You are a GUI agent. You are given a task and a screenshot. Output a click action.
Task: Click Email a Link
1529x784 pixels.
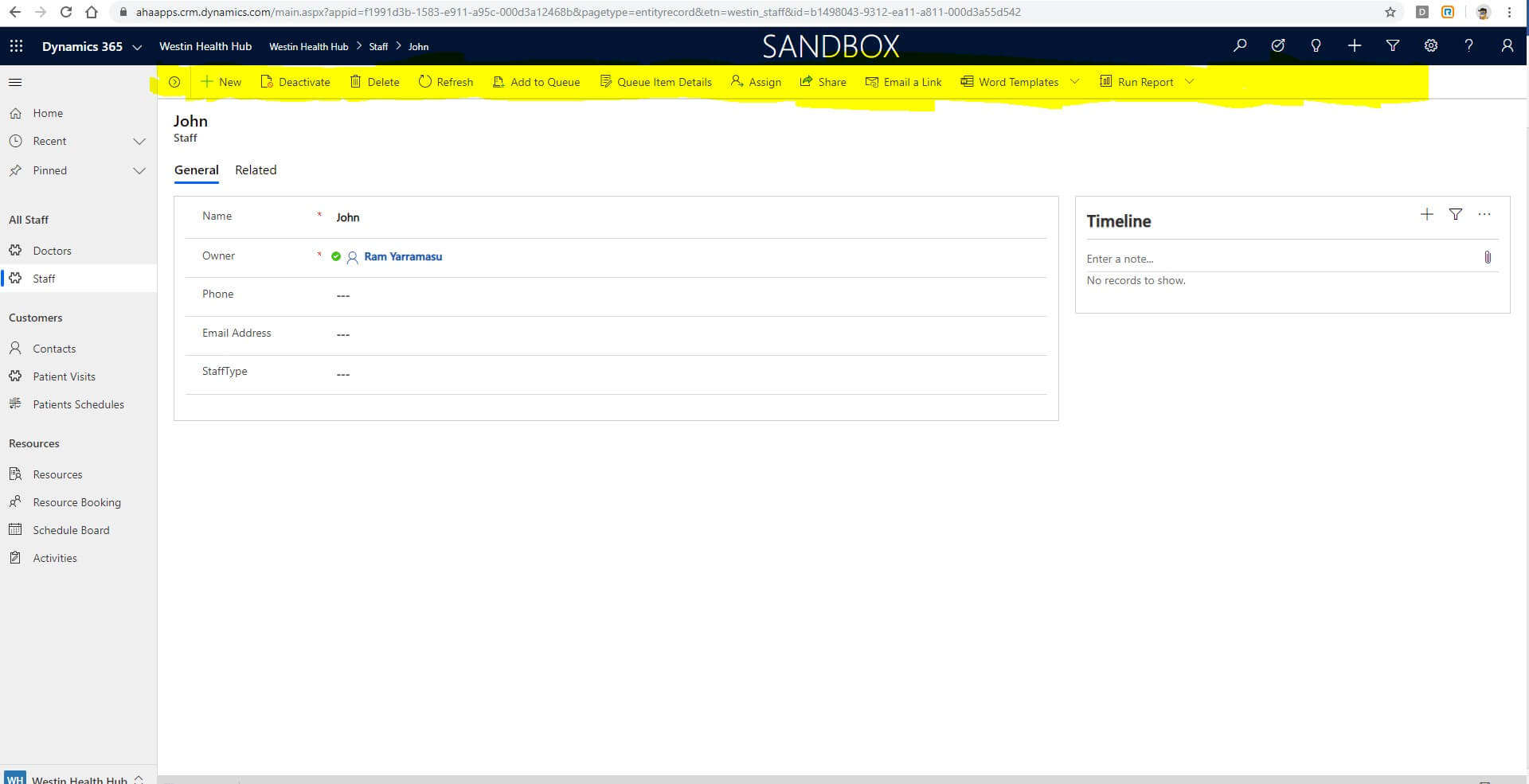click(903, 82)
